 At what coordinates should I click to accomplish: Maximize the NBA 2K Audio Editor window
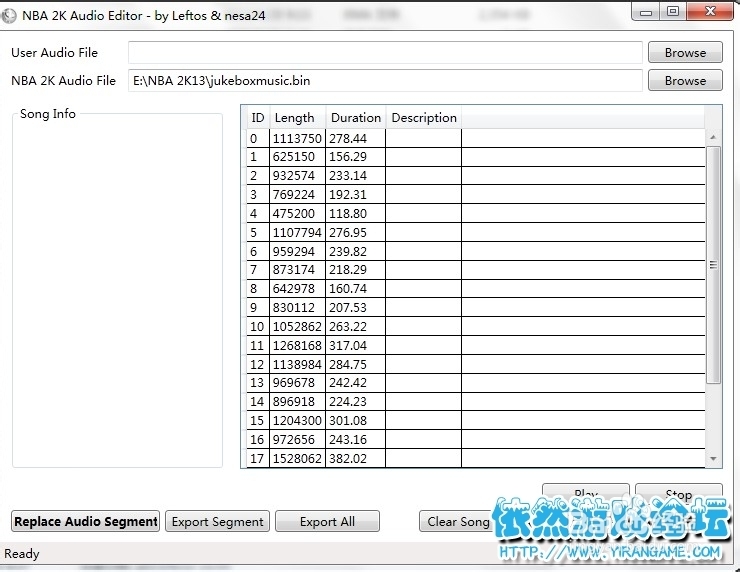coord(673,12)
